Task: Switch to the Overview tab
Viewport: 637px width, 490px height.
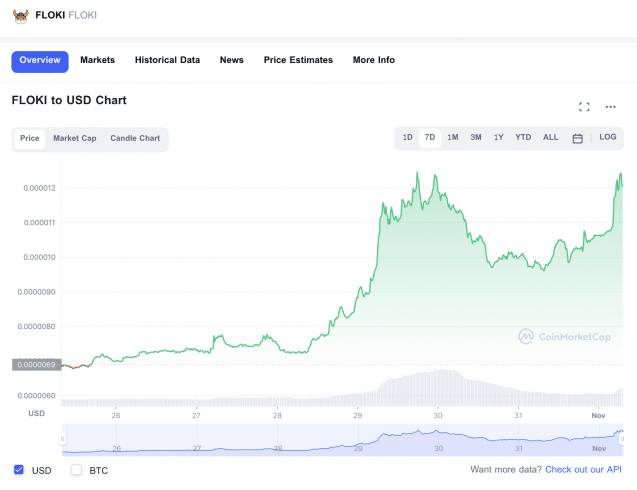Action: point(40,62)
